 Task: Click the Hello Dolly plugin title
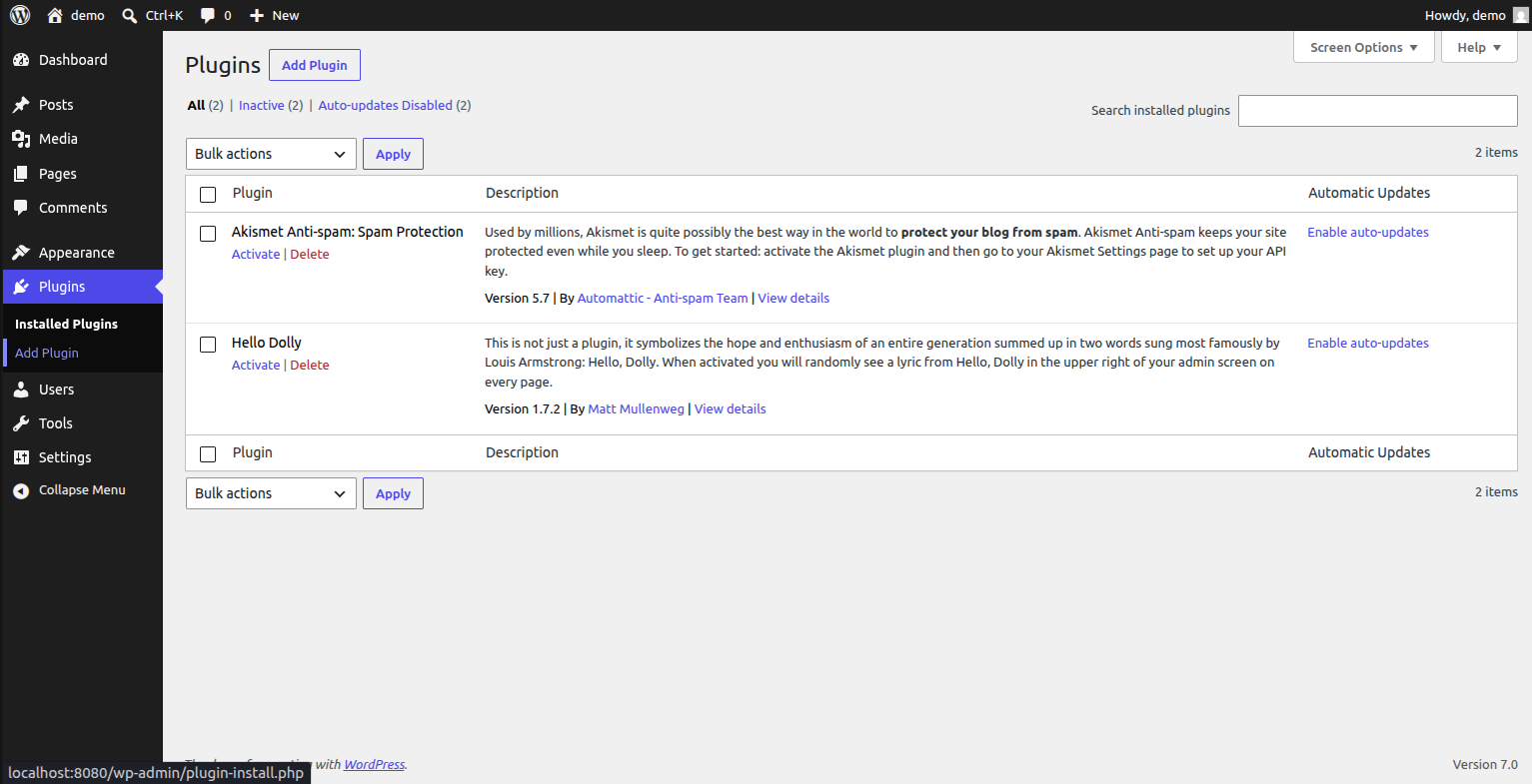tap(267, 343)
